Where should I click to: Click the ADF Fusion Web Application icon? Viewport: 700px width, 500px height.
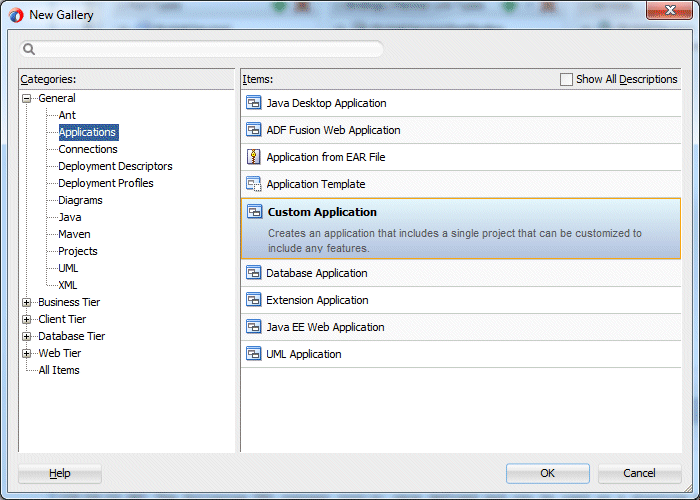click(x=254, y=130)
